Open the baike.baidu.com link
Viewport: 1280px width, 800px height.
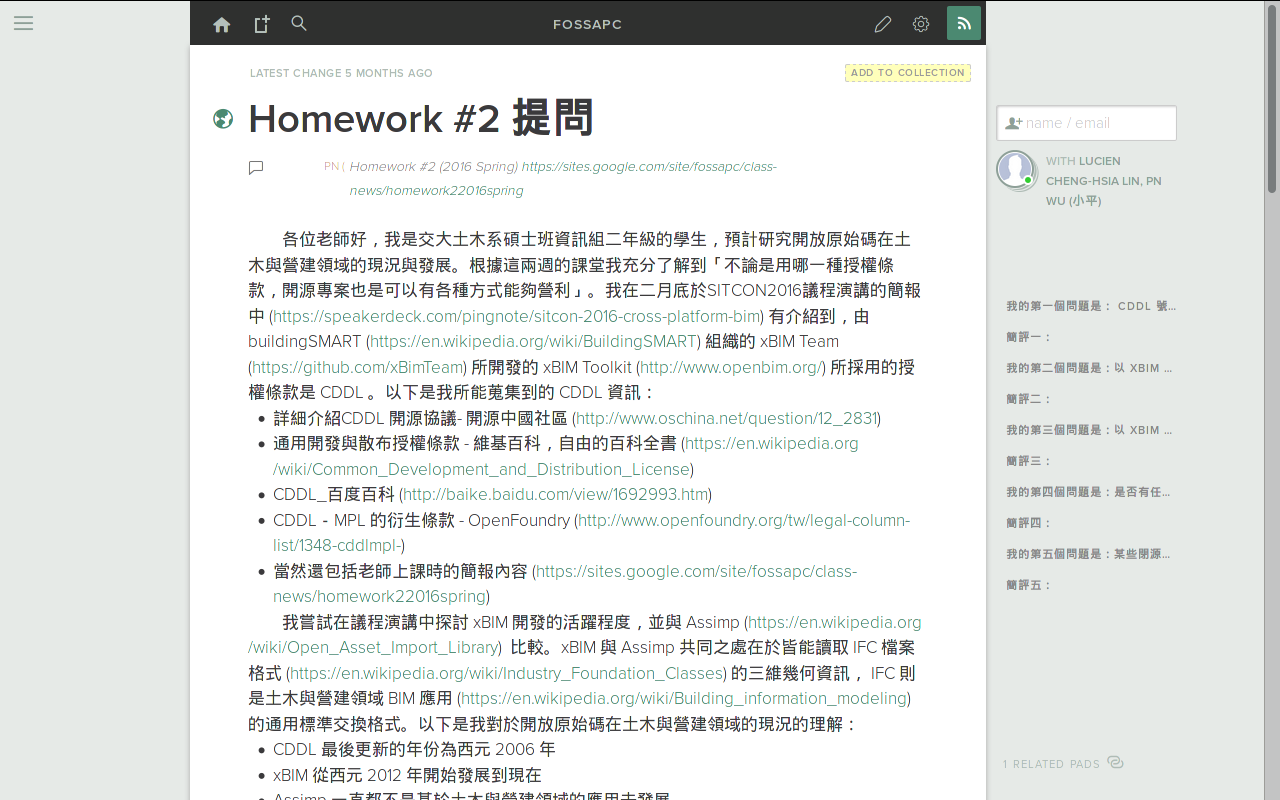555,494
